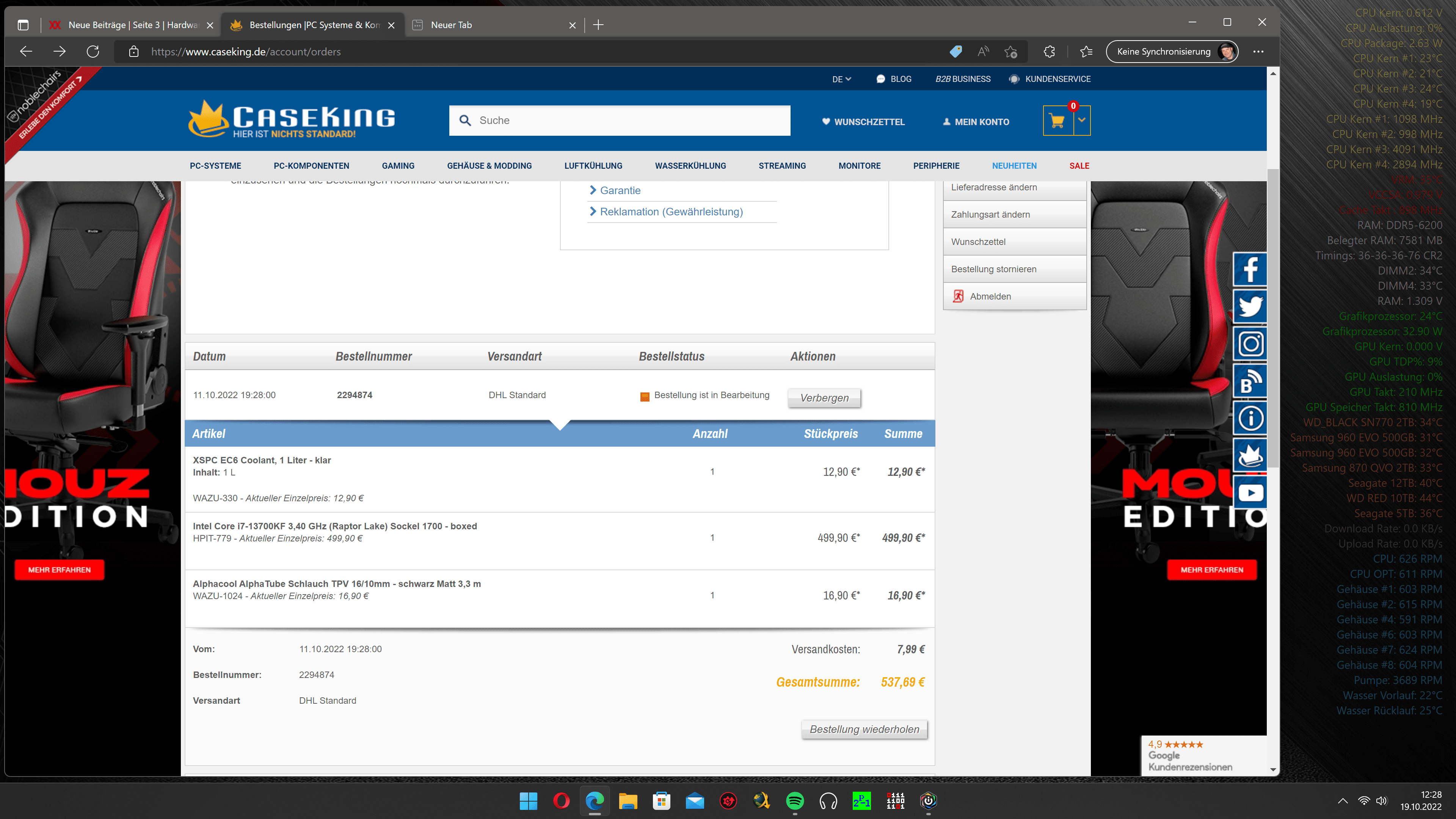Viewport: 1456px width, 819px height.
Task: Open the favorites list icon
Action: point(1086,52)
